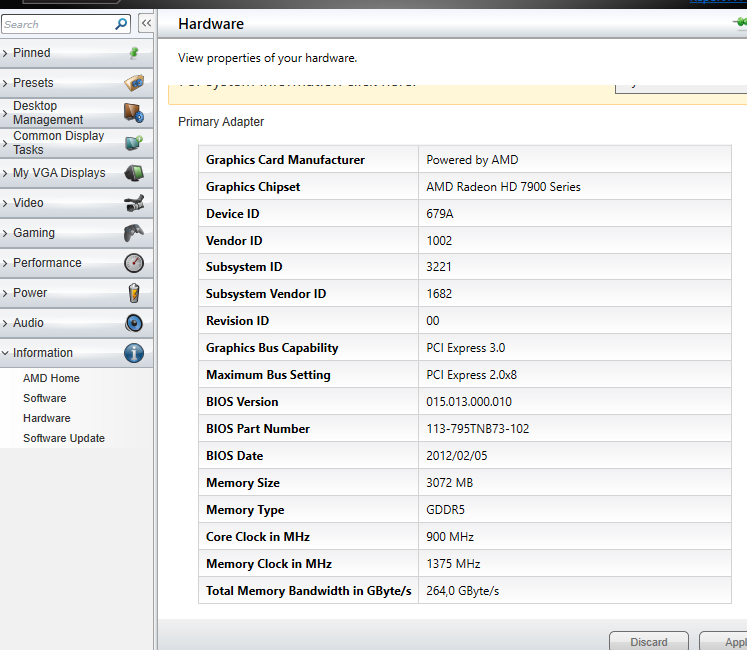Image resolution: width=747 pixels, height=650 pixels.
Task: Click the Revision ID value 00
Action: tap(433, 321)
